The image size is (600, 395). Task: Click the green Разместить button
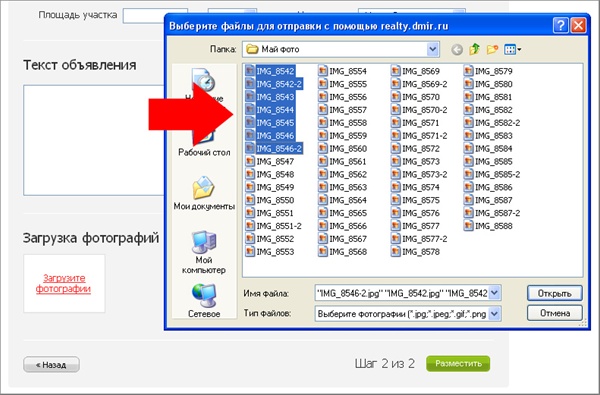tap(458, 364)
